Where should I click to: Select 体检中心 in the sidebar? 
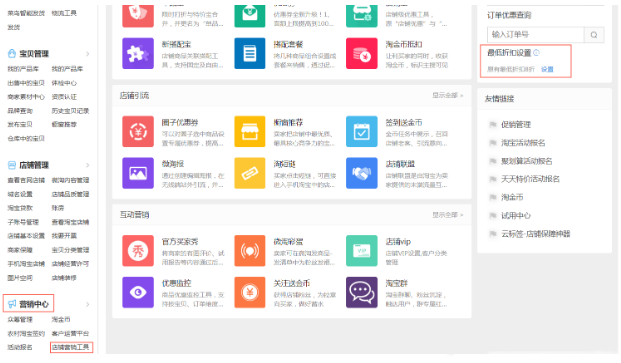[64, 83]
